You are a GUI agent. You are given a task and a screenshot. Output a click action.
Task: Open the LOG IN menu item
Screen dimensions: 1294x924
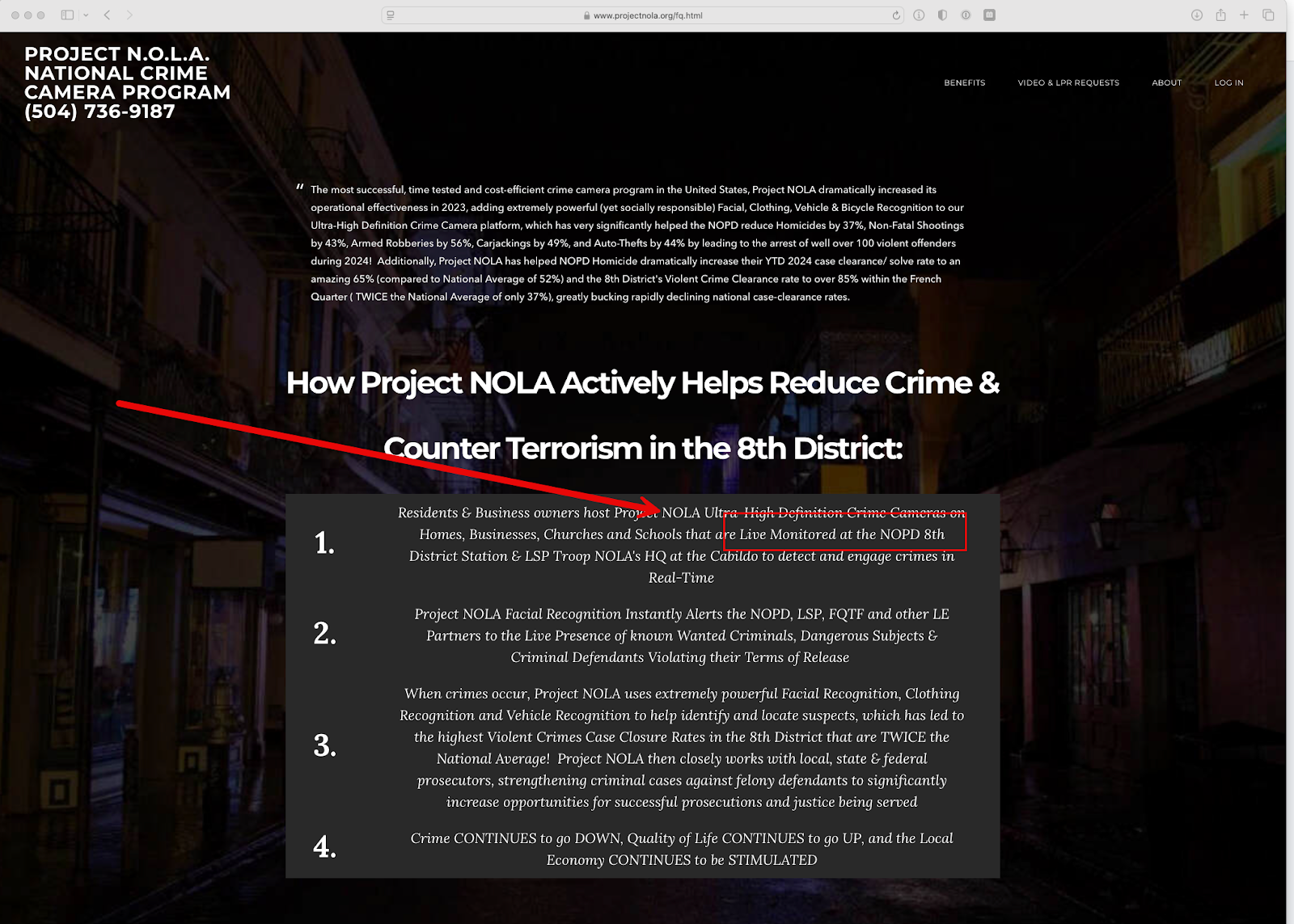[1228, 82]
